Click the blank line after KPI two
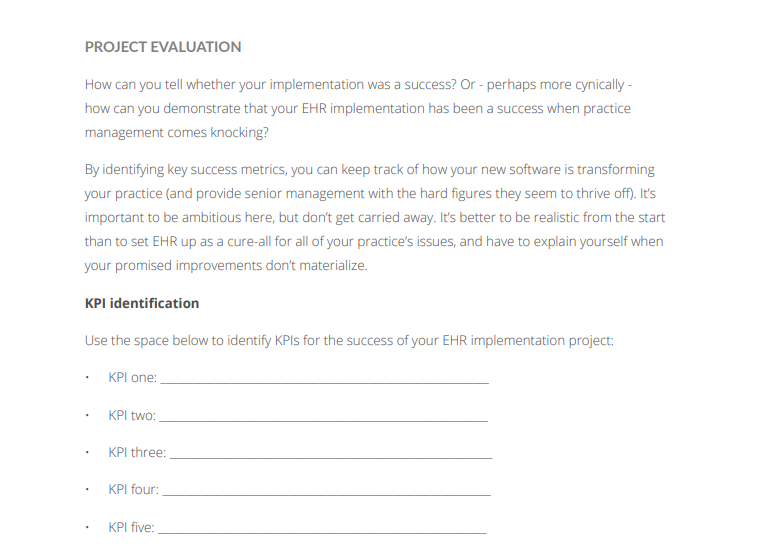The width and height of the screenshot is (758, 553). click(x=323, y=417)
